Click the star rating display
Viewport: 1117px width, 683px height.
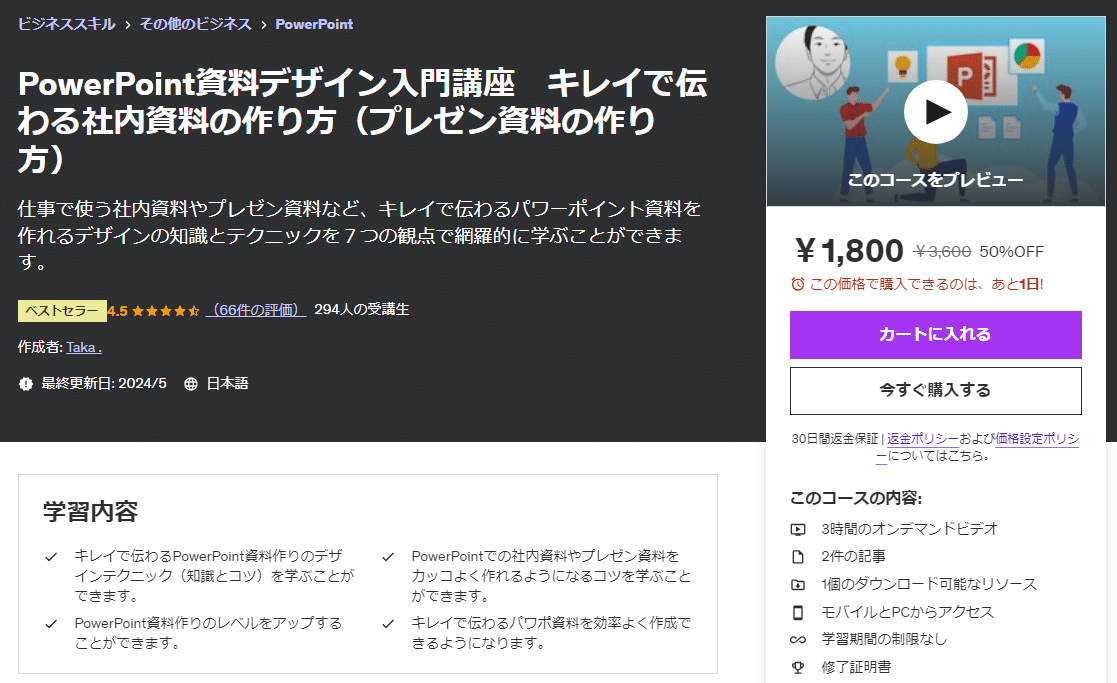[165, 311]
